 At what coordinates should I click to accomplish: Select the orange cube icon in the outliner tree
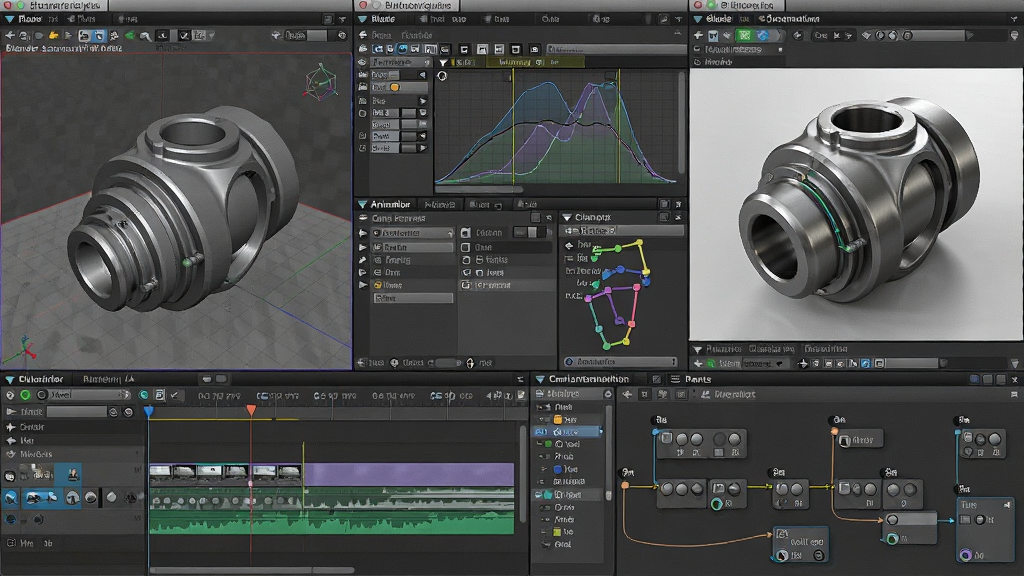pos(558,419)
